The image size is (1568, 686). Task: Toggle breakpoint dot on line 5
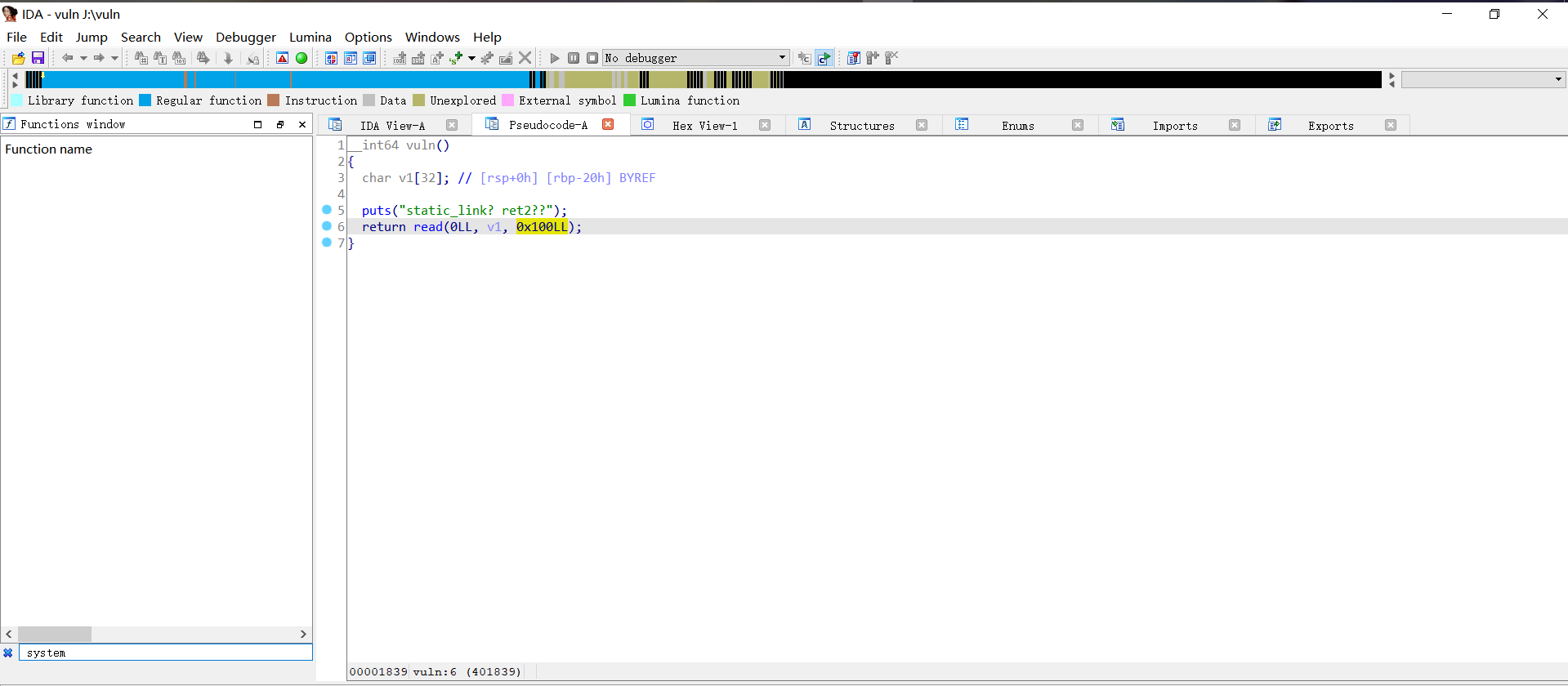pos(327,210)
